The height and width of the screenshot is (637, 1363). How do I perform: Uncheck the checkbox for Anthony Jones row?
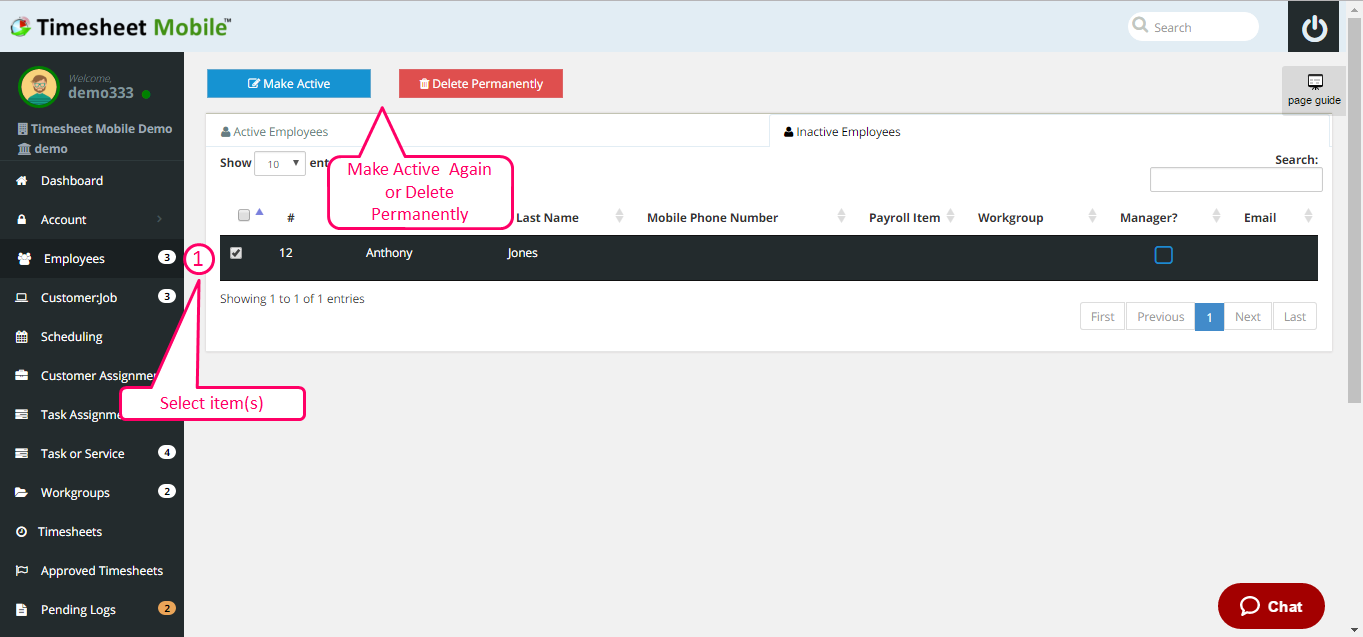click(x=236, y=253)
